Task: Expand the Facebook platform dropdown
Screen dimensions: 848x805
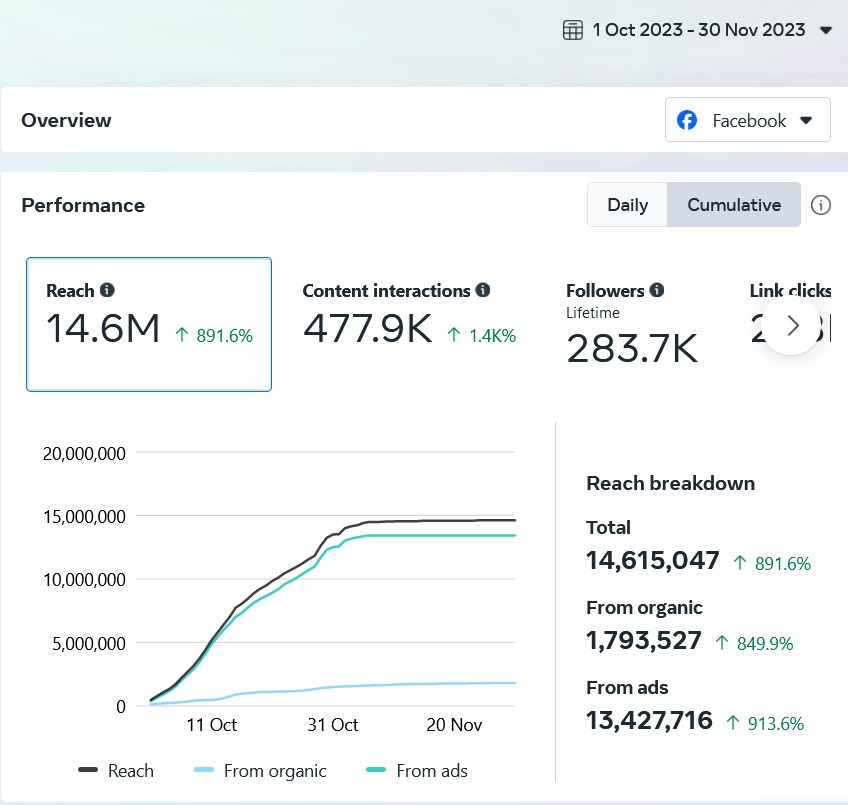Action: point(806,121)
